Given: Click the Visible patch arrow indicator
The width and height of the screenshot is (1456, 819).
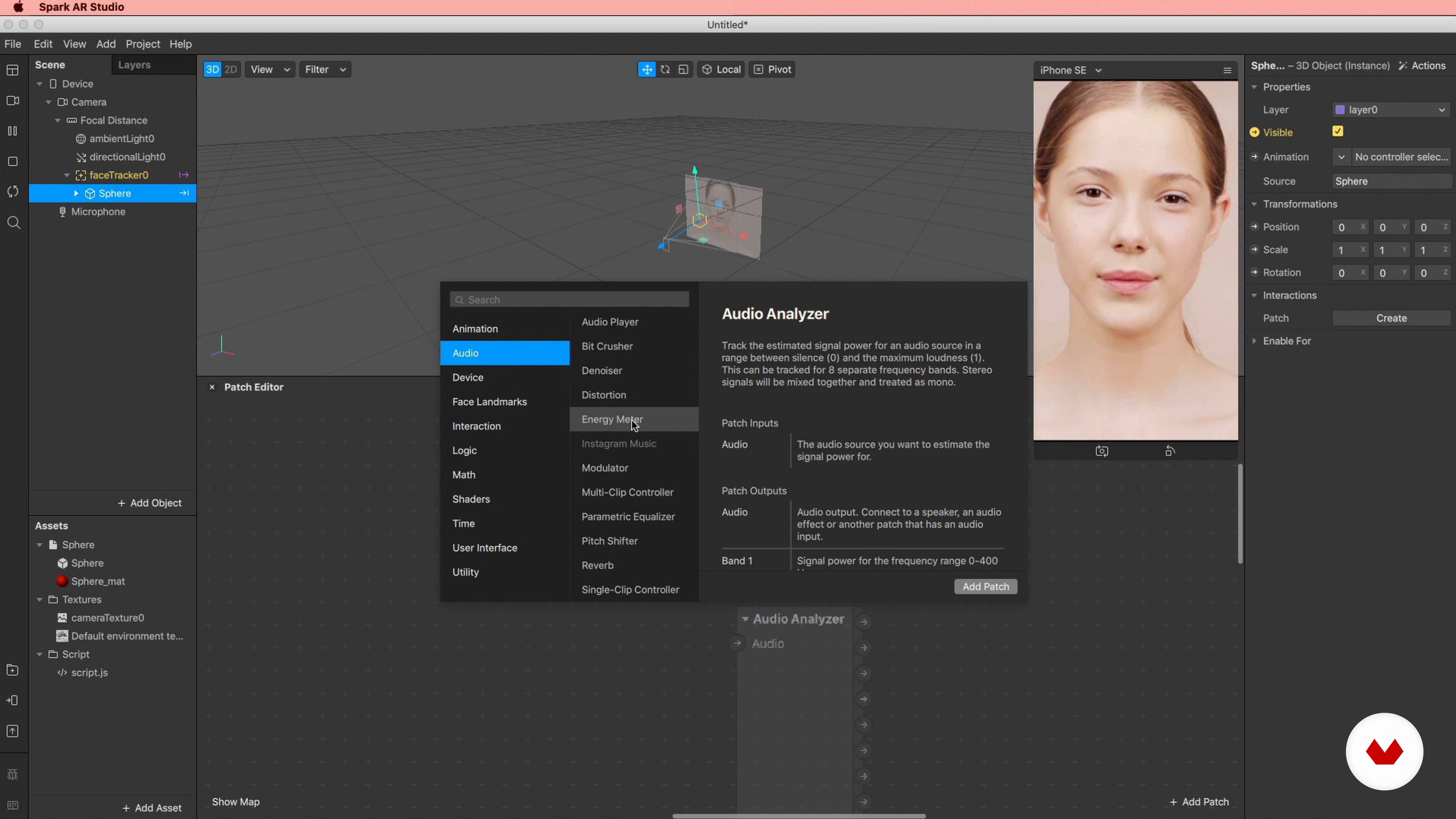Looking at the screenshot, I should pos(1255,132).
